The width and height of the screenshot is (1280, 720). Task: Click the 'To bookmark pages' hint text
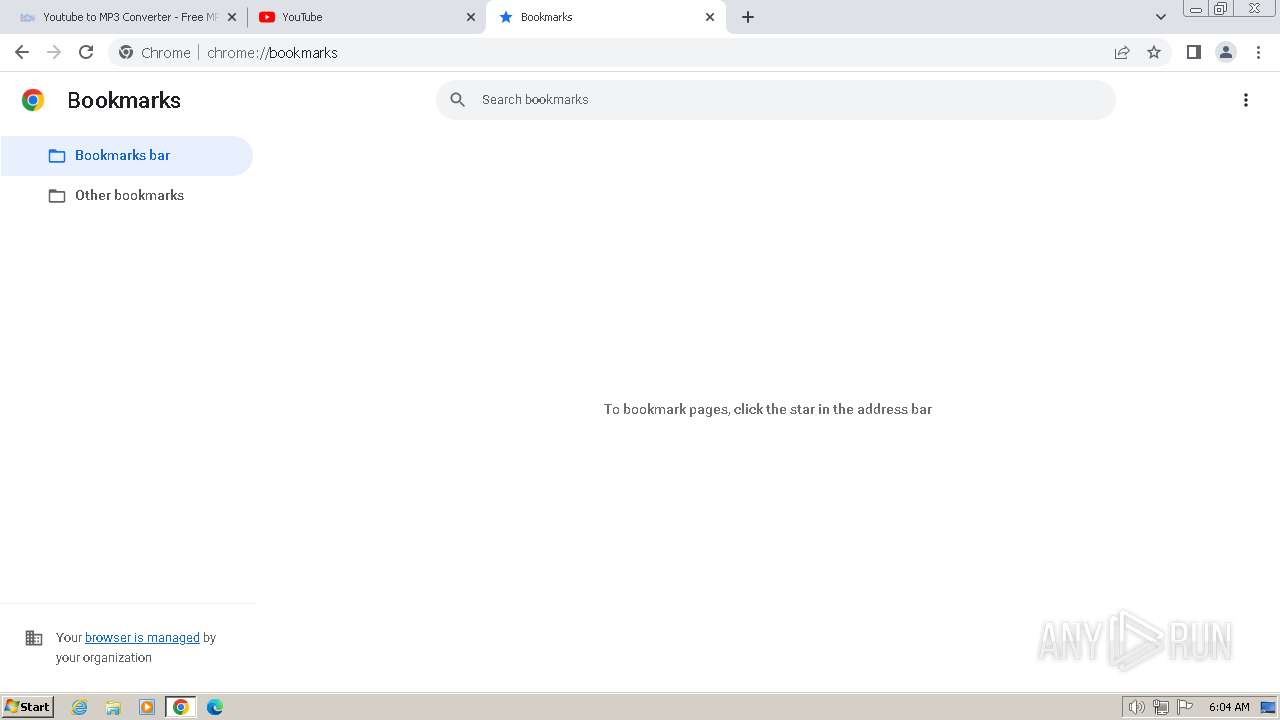(768, 409)
